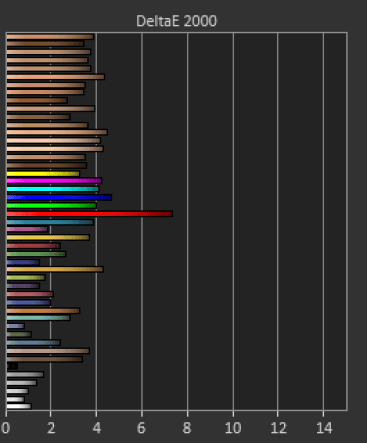Click the axis label 14
Screen dimensions: 367x443
pyautogui.click(x=324, y=428)
